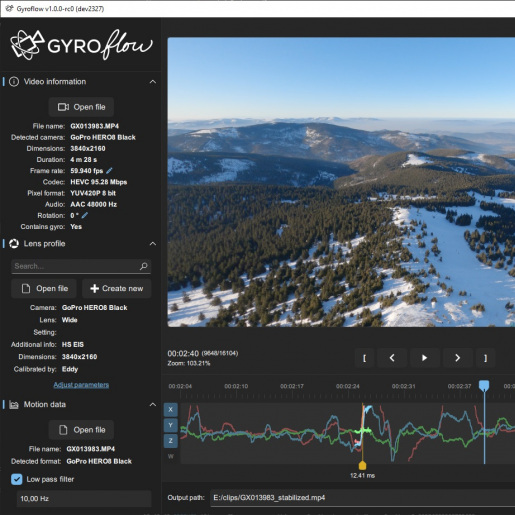Collapse the Motion data section
Image resolution: width=515 pixels, height=515 pixels.
(x=153, y=405)
